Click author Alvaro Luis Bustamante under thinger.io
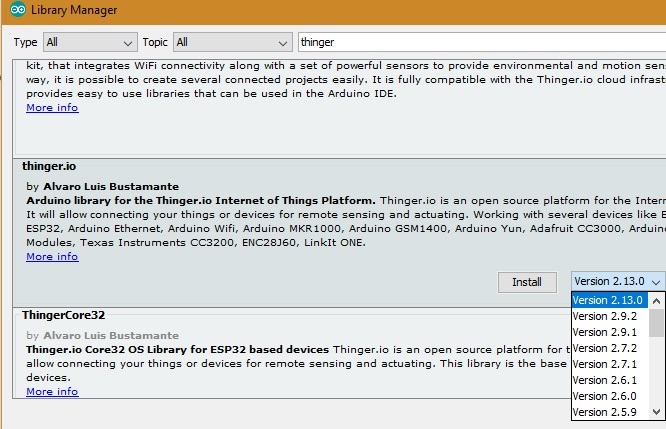666x429 pixels. click(111, 186)
